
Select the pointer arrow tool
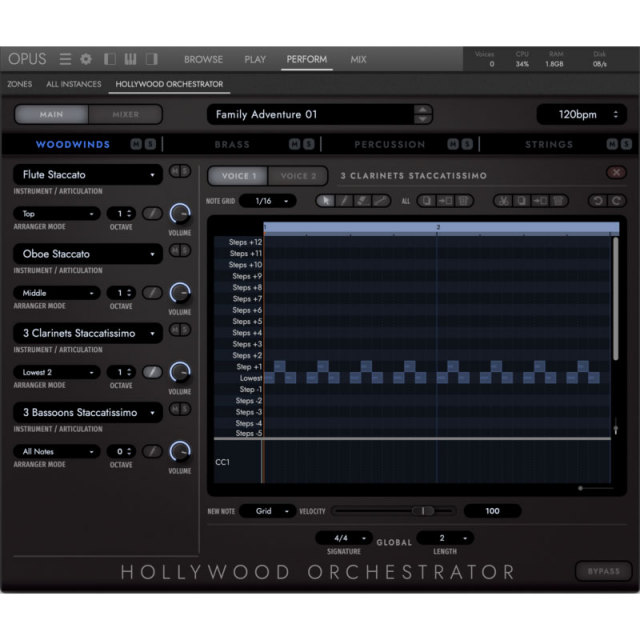[326, 201]
